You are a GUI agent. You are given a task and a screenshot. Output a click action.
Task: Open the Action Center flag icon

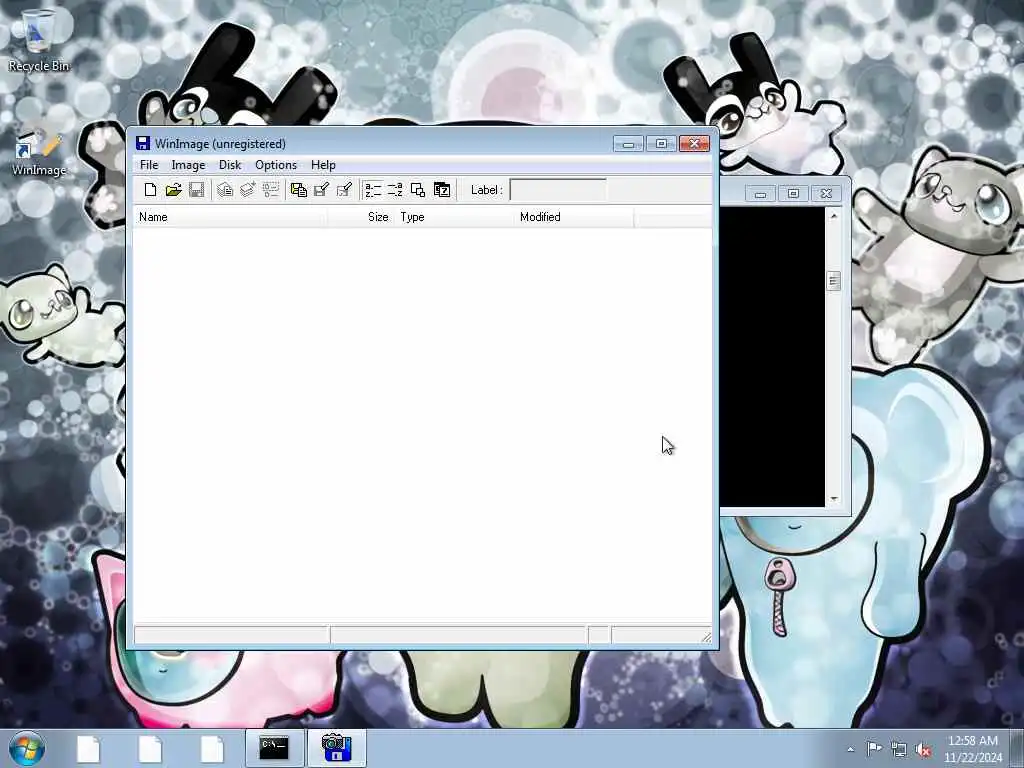[874, 749]
